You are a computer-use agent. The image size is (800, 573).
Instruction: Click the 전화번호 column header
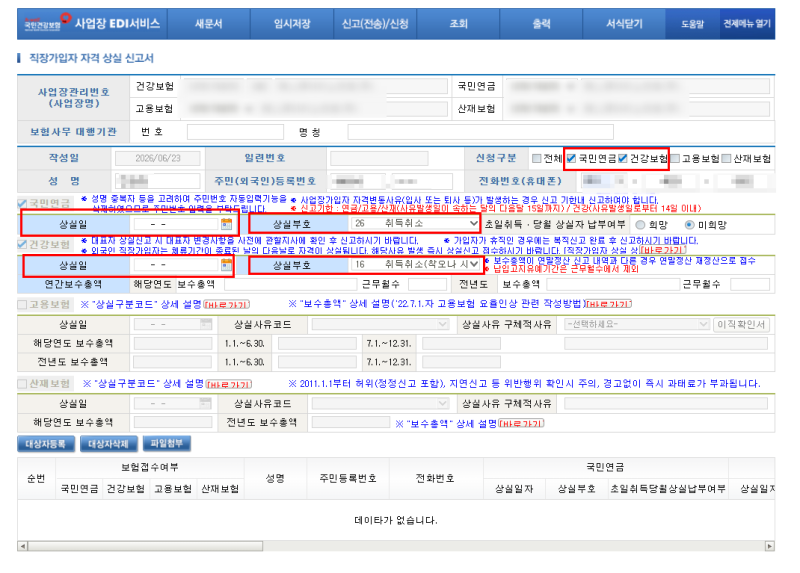click(x=435, y=478)
